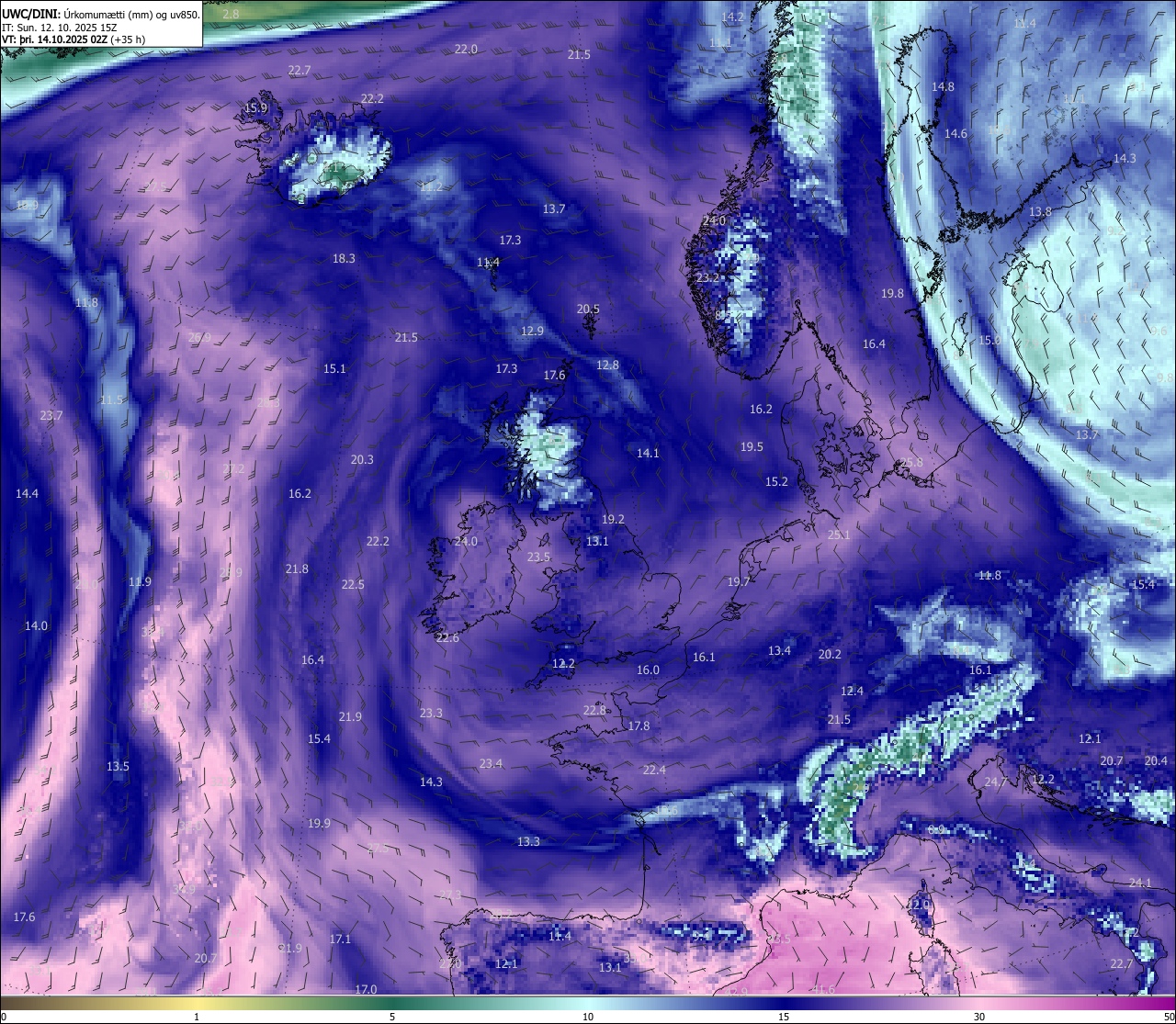Pick the 23.4 value west of Brittany

coord(491,763)
